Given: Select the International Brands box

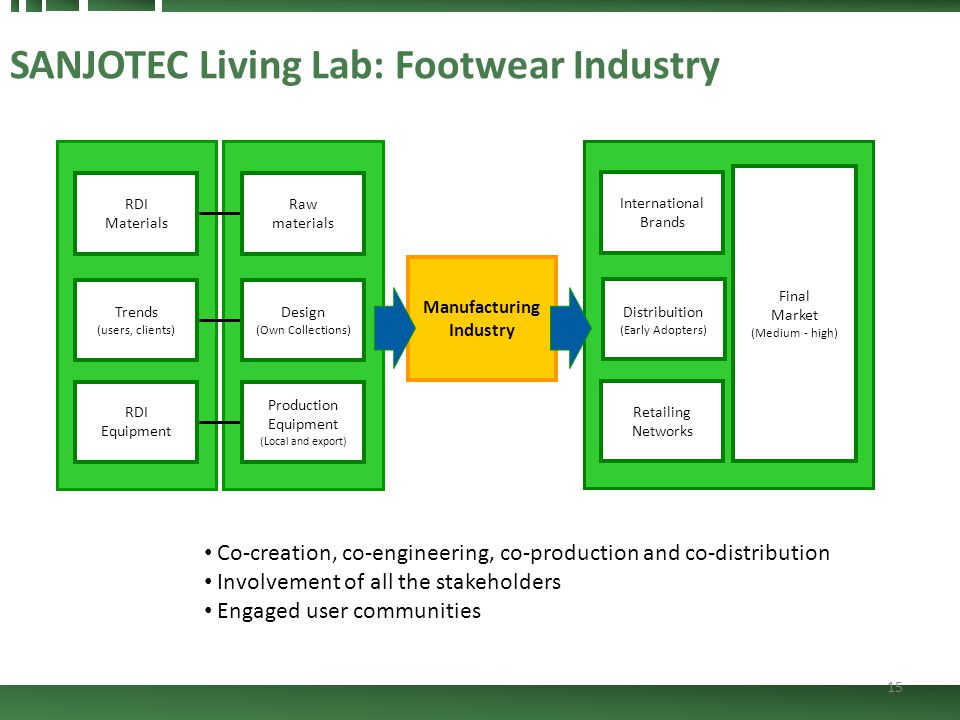Looking at the screenshot, I should tap(662, 212).
